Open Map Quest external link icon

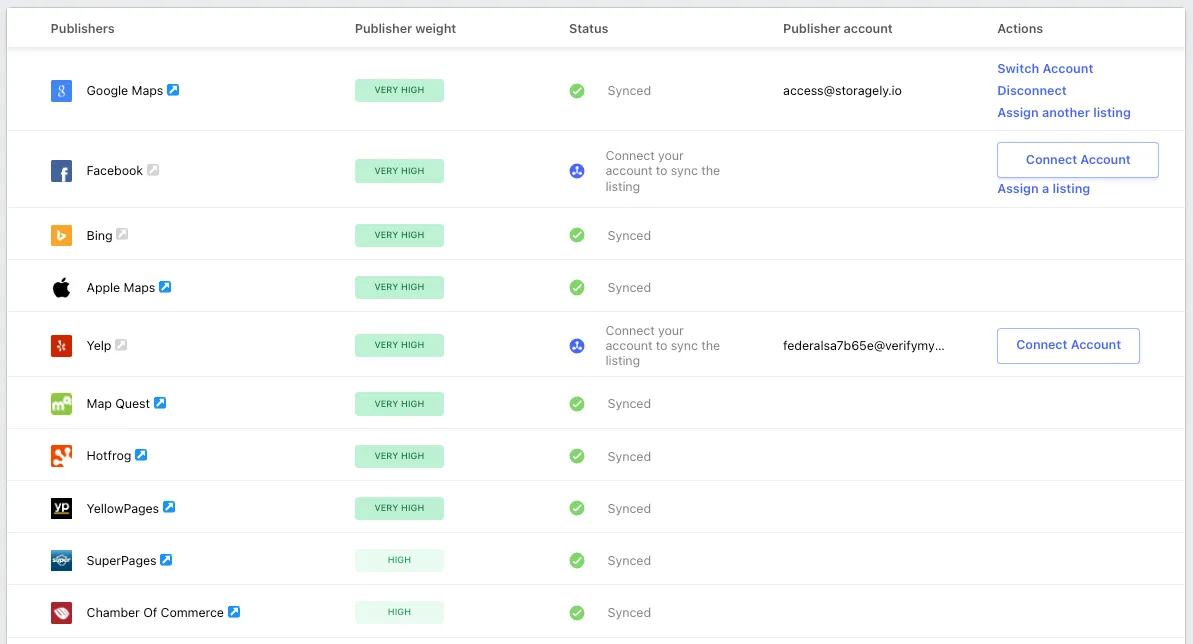160,403
